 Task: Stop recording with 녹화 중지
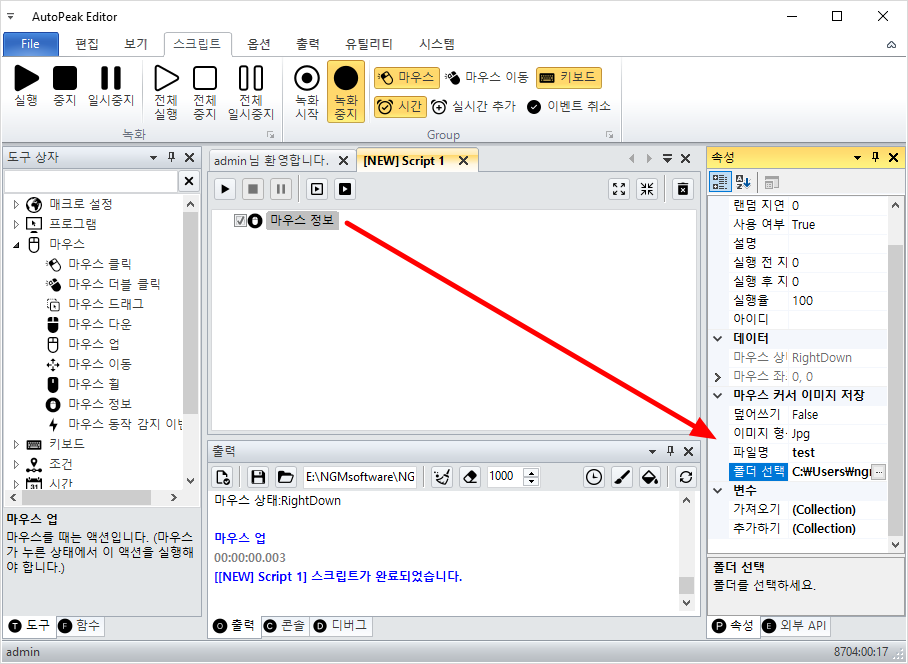pyautogui.click(x=346, y=93)
